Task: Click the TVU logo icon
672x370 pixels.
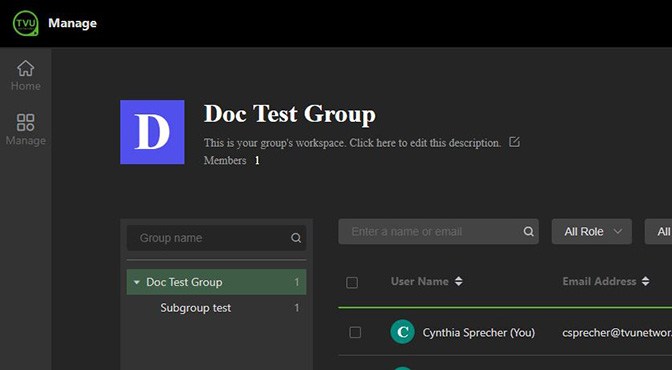Action: 26,23
